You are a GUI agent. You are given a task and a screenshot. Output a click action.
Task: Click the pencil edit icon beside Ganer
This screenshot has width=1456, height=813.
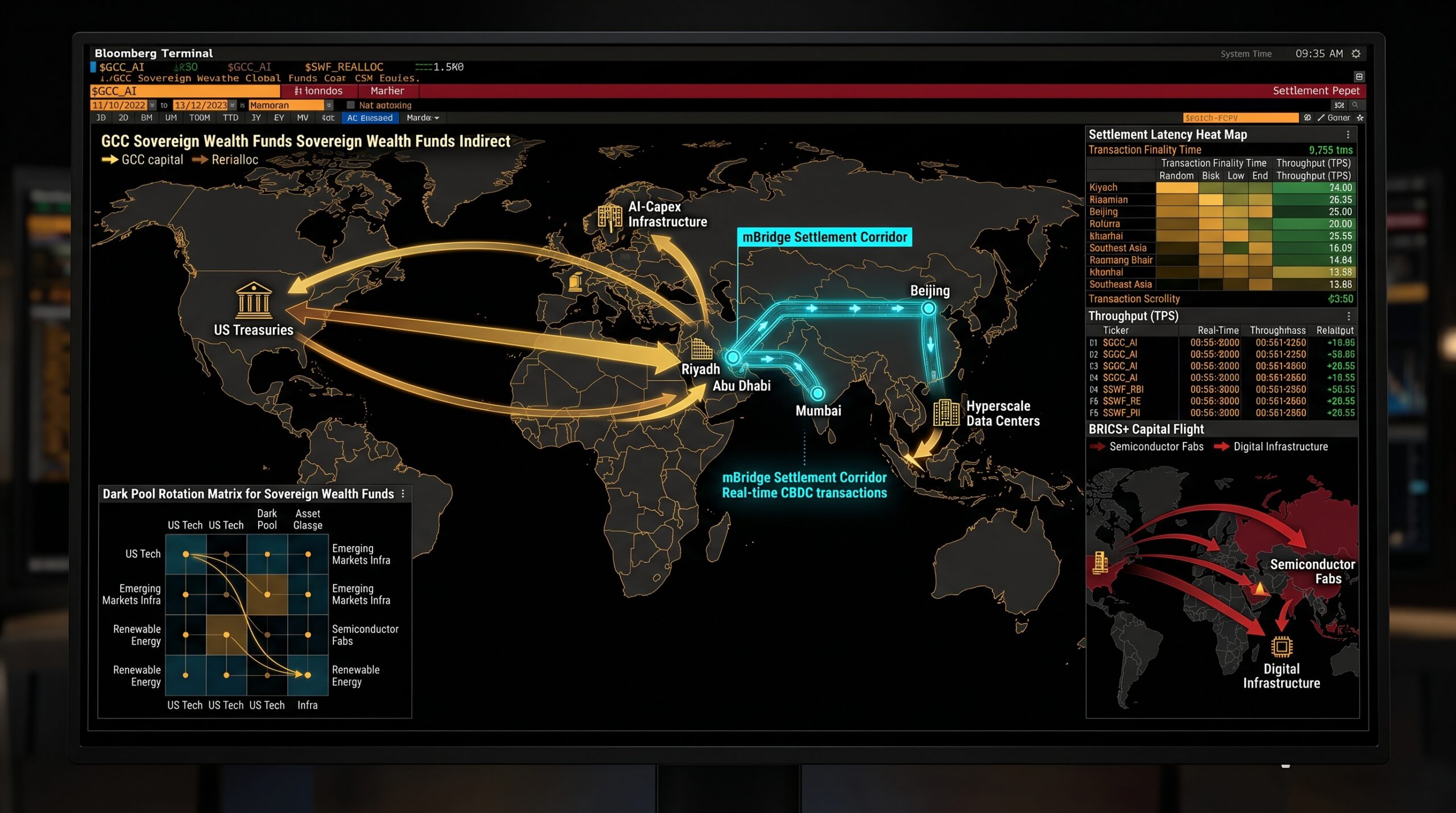click(1321, 118)
